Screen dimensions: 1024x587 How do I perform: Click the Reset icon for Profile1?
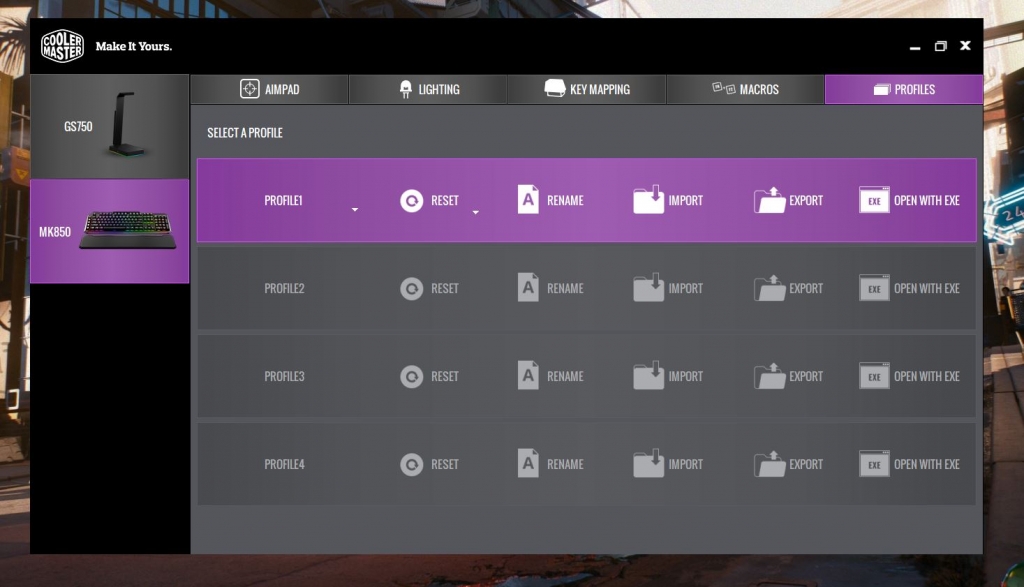click(x=411, y=201)
